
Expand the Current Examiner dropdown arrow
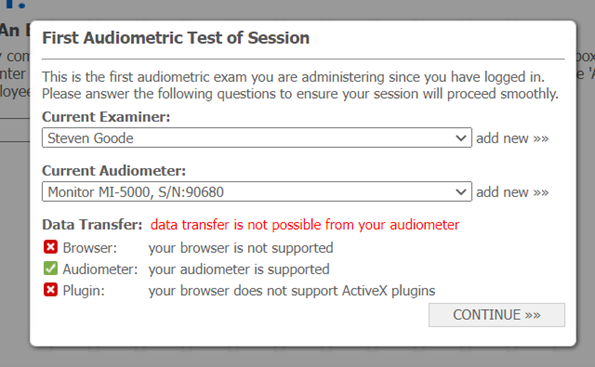(x=461, y=138)
